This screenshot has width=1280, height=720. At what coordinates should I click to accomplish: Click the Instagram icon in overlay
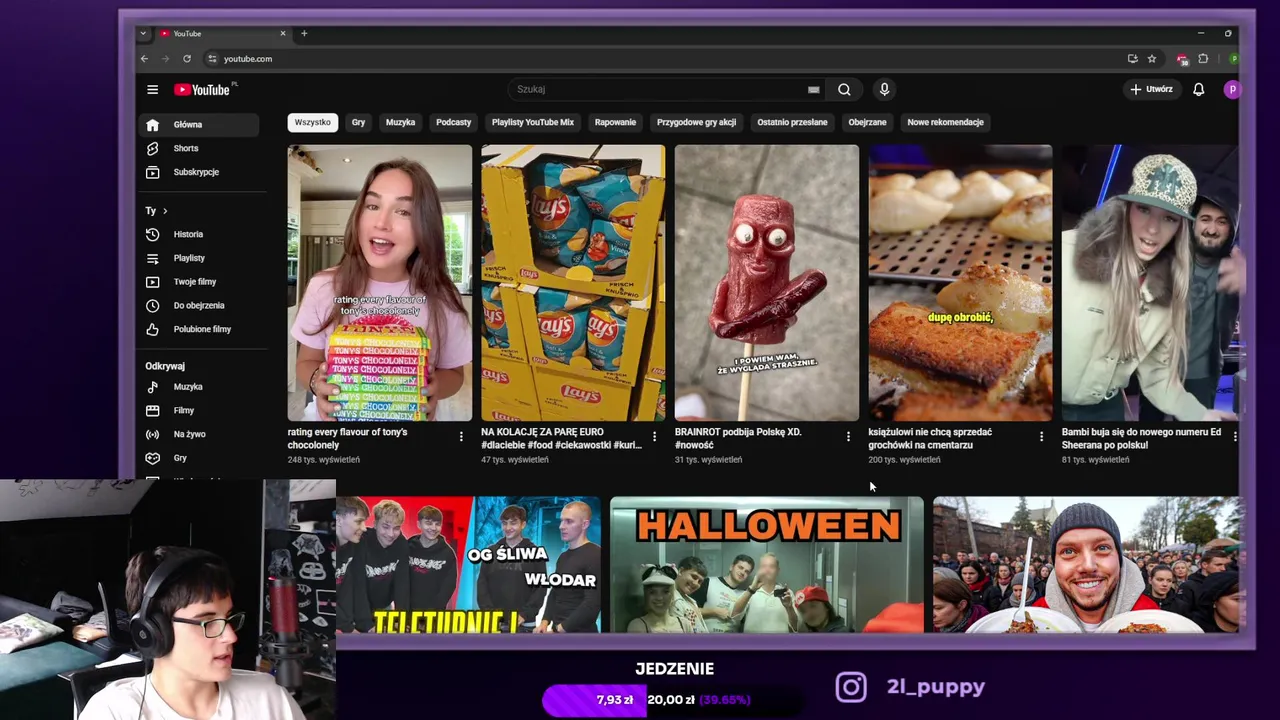click(851, 687)
